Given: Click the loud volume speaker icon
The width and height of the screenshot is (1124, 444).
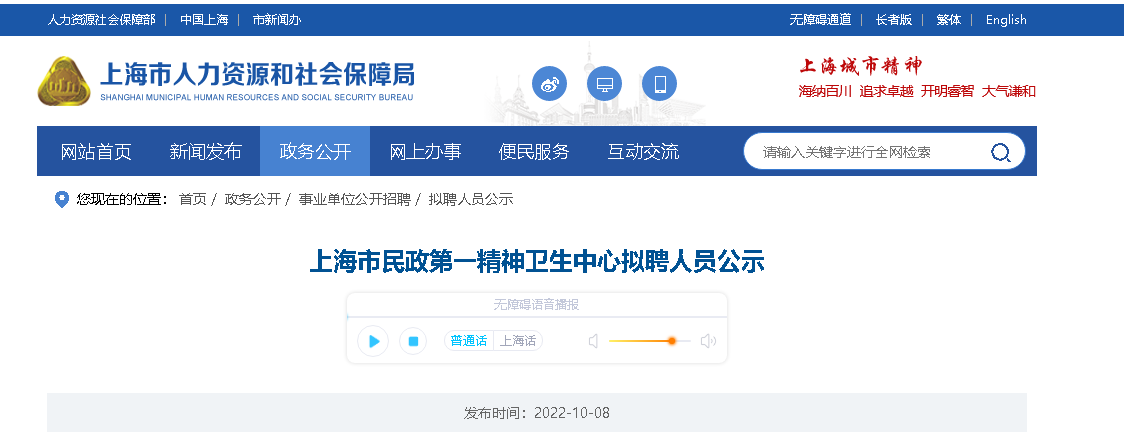Looking at the screenshot, I should 708,341.
